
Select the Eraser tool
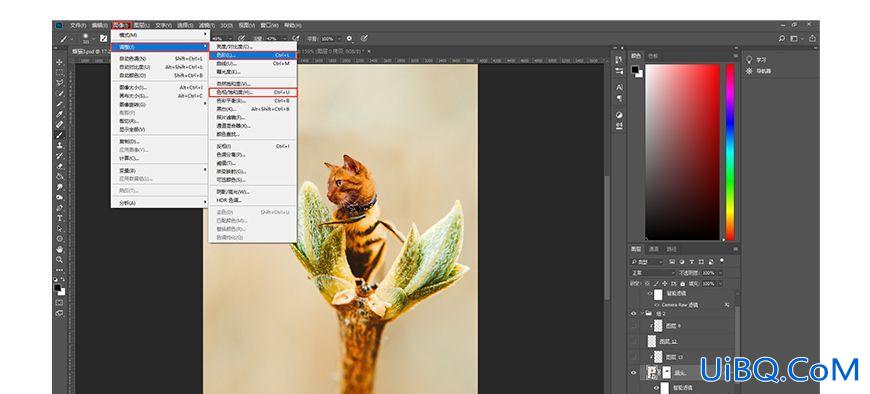[x=59, y=166]
